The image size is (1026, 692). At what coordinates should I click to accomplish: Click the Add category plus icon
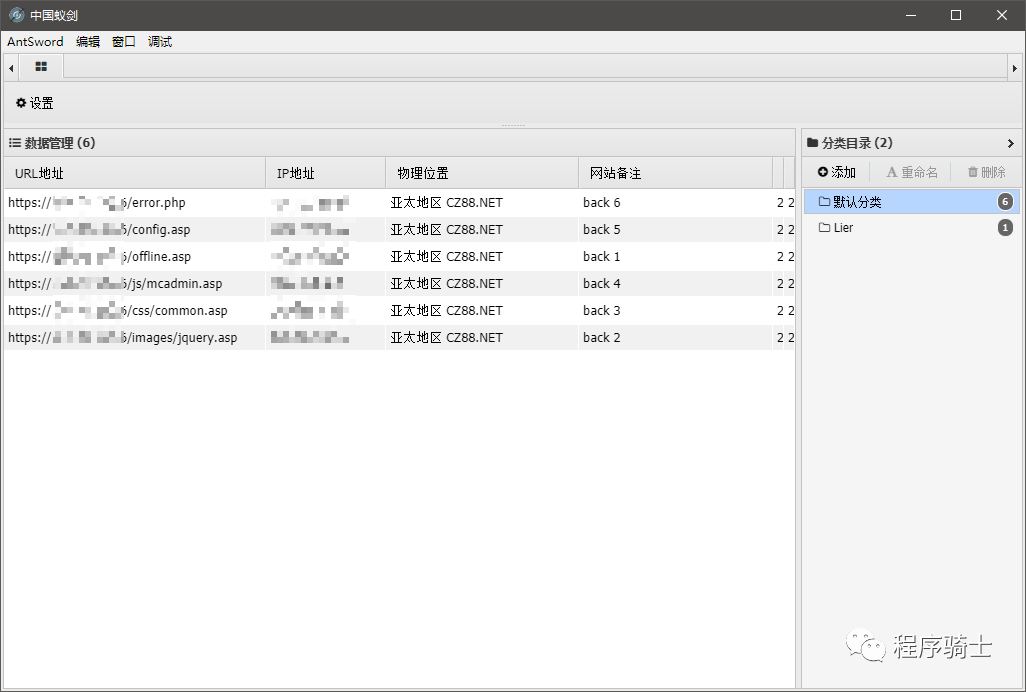823,172
